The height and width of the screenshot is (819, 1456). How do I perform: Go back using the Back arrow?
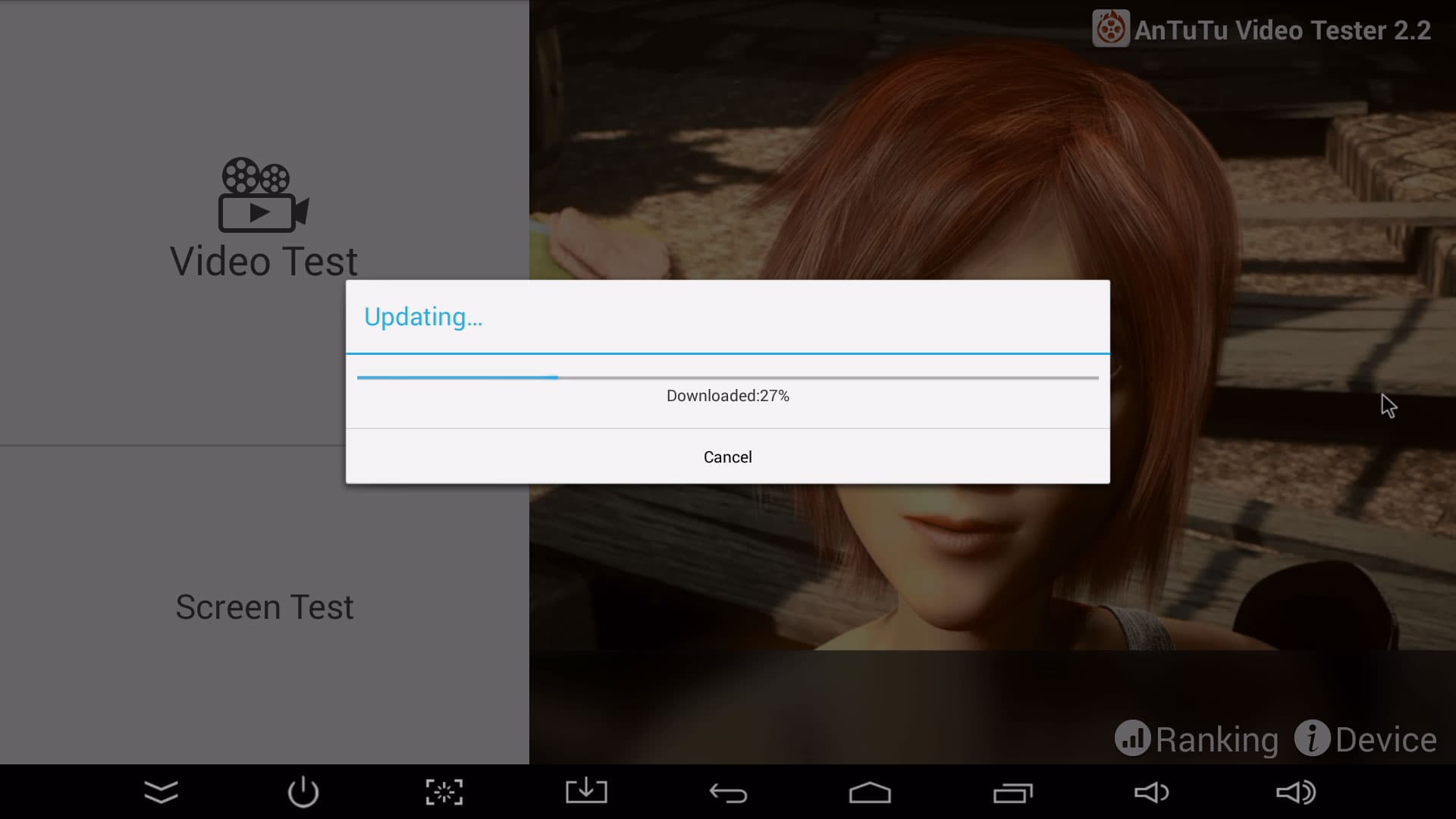[728, 793]
